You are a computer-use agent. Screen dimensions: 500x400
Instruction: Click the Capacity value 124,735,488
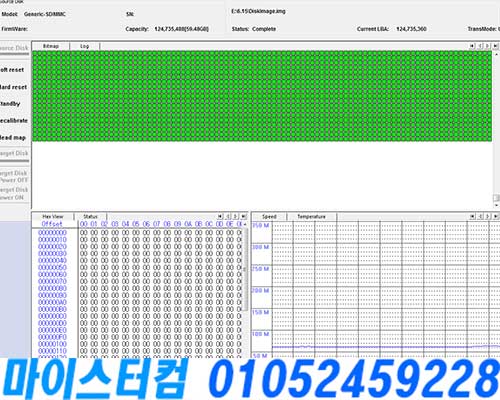pyautogui.click(x=181, y=29)
